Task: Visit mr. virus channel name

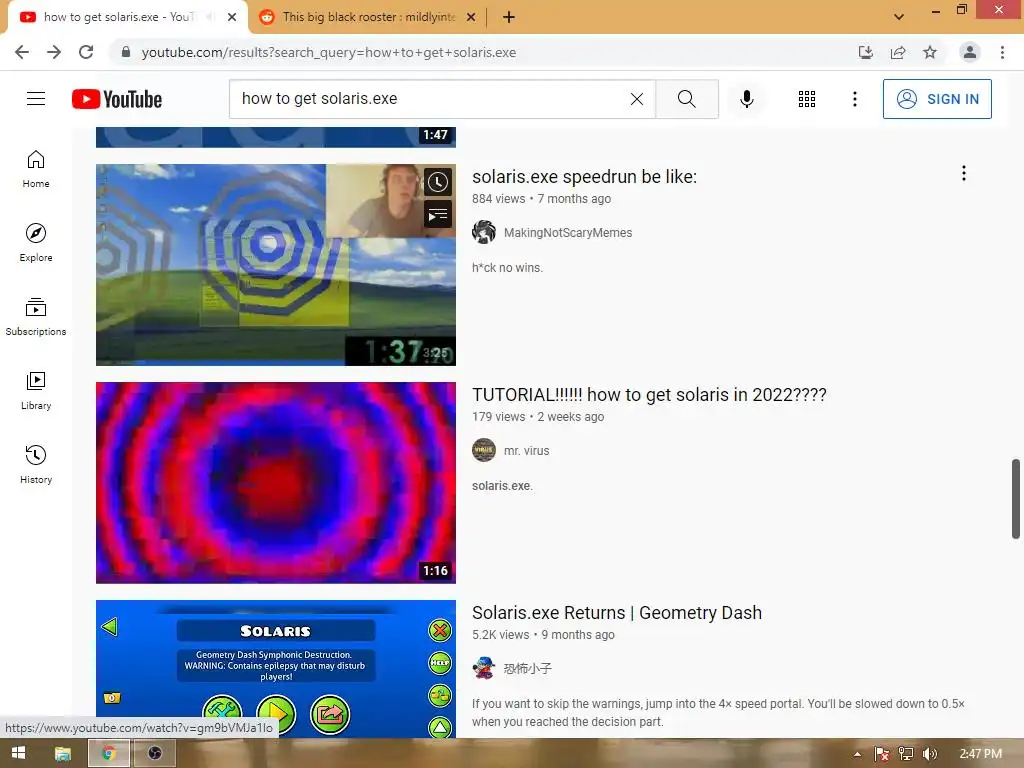Action: pos(526,451)
